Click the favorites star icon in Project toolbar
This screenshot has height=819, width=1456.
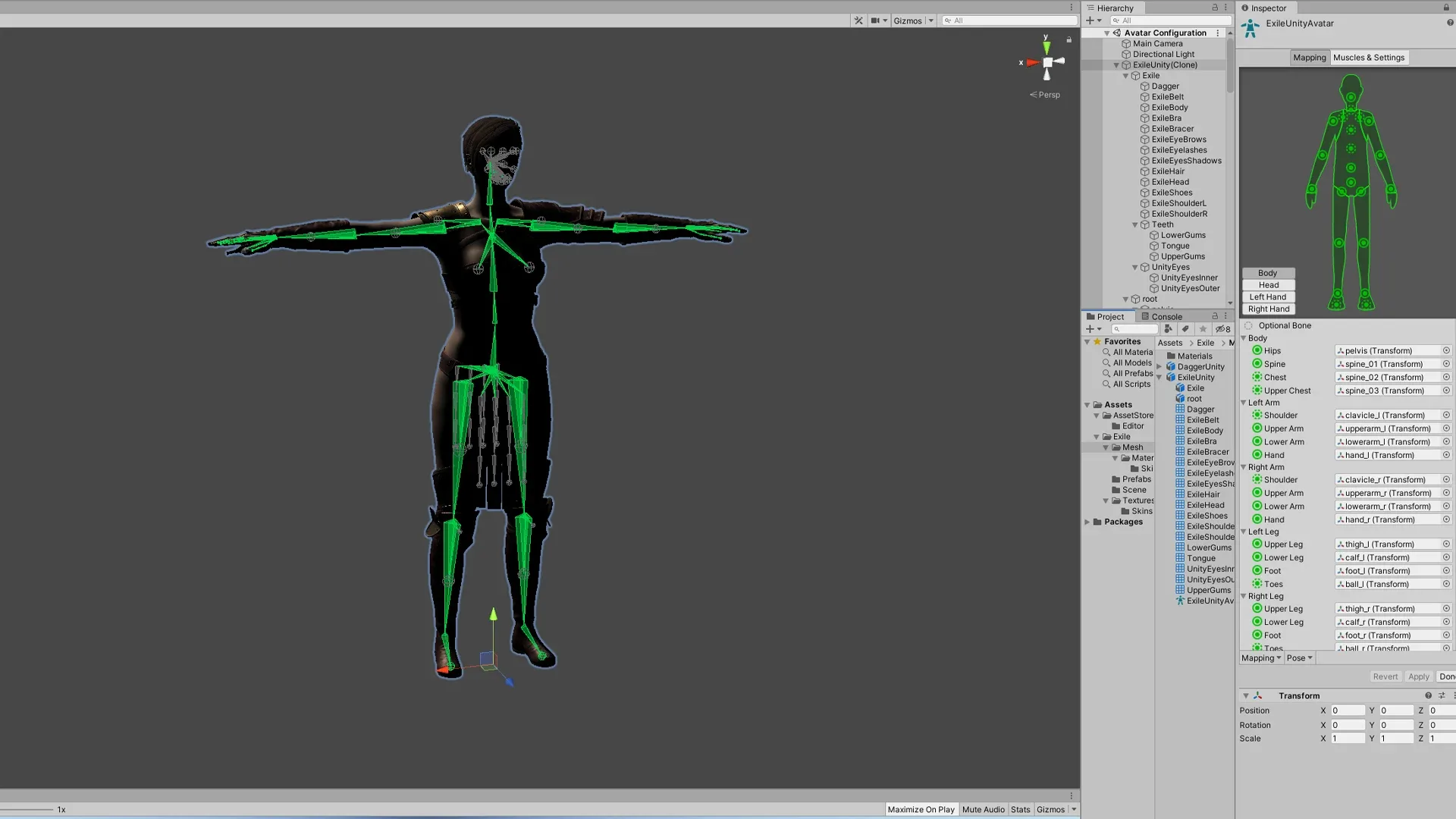coord(1203,329)
